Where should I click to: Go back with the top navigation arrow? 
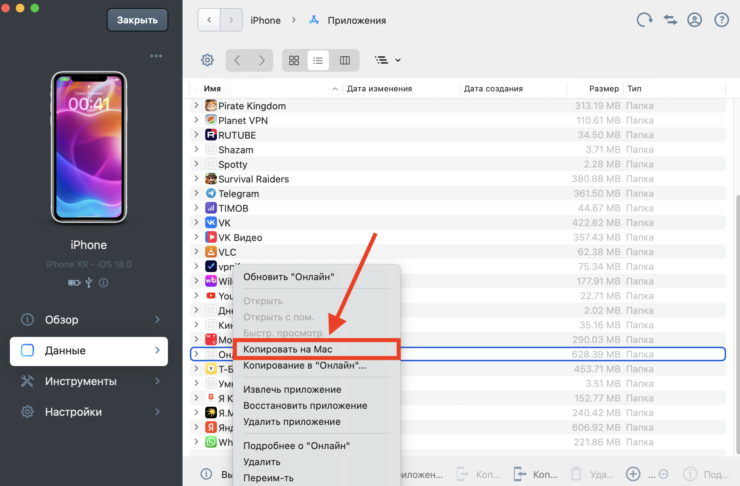click(x=209, y=20)
